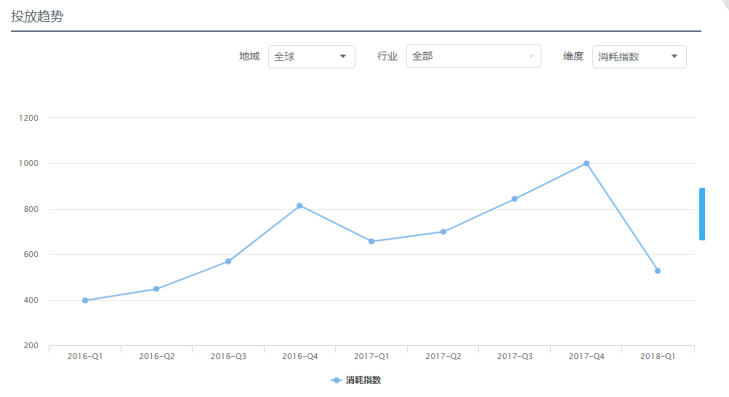Select the 2016-Q1 data point

click(85, 301)
